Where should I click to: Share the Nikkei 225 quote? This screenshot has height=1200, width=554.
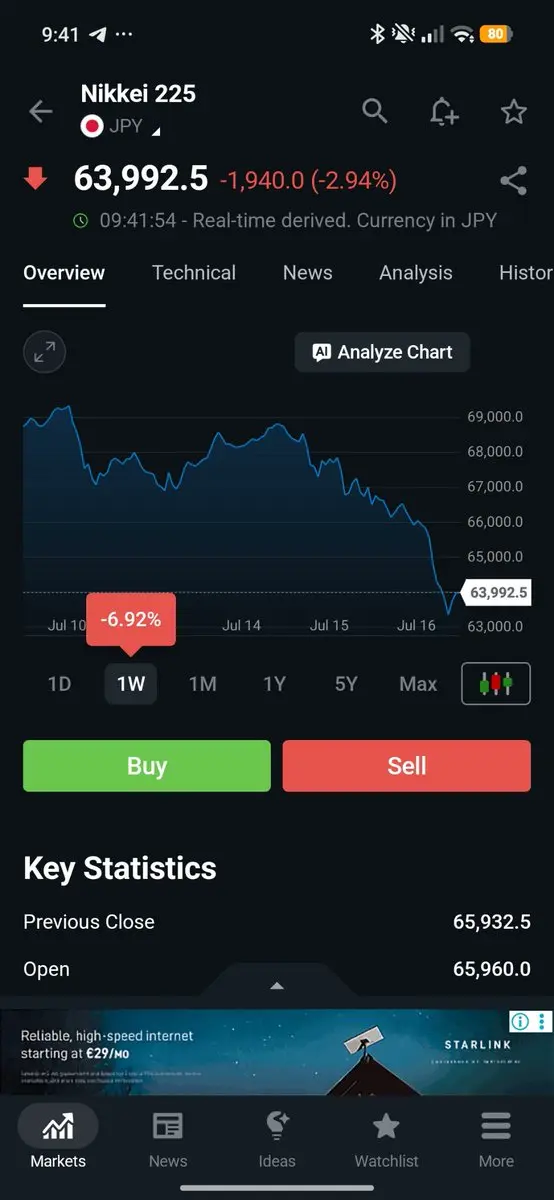point(513,181)
